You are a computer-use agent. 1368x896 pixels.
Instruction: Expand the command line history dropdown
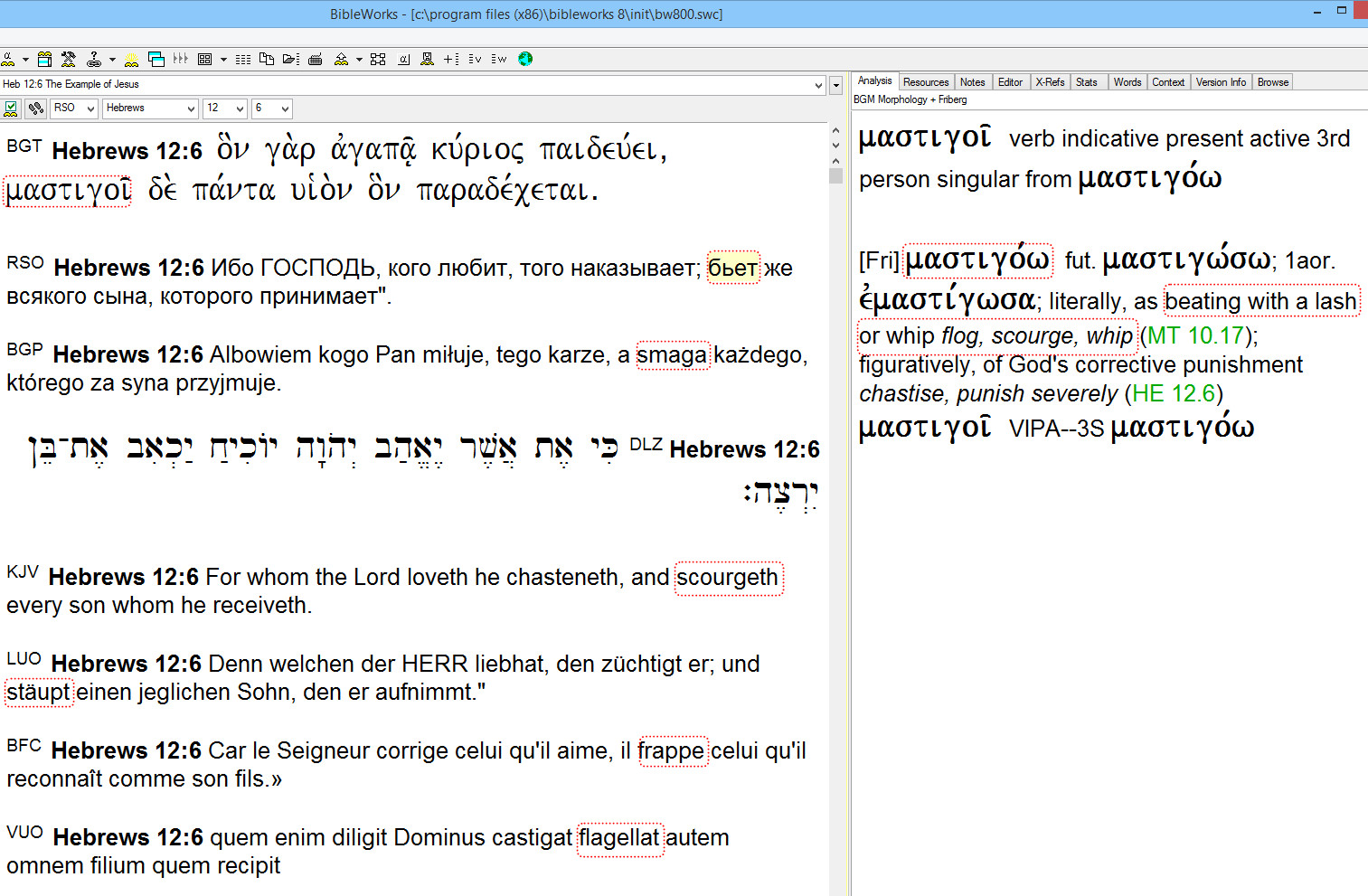click(818, 85)
